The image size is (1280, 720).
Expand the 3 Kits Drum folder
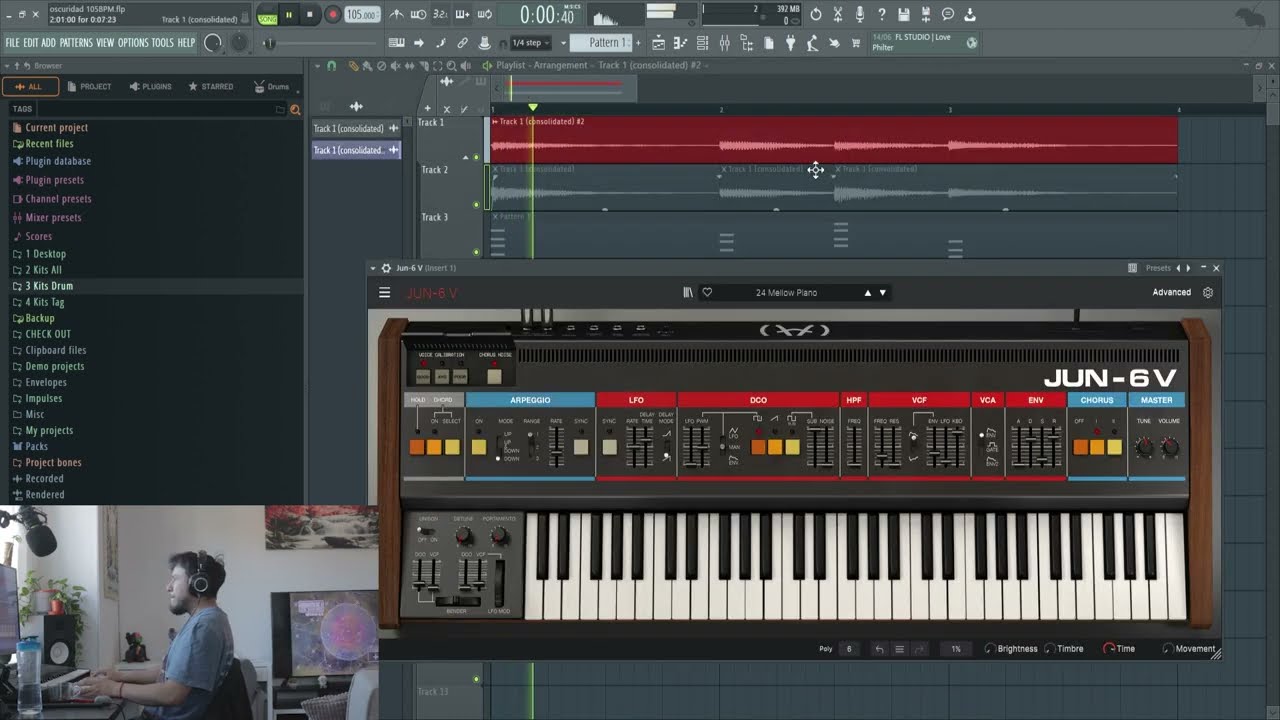(x=42, y=286)
